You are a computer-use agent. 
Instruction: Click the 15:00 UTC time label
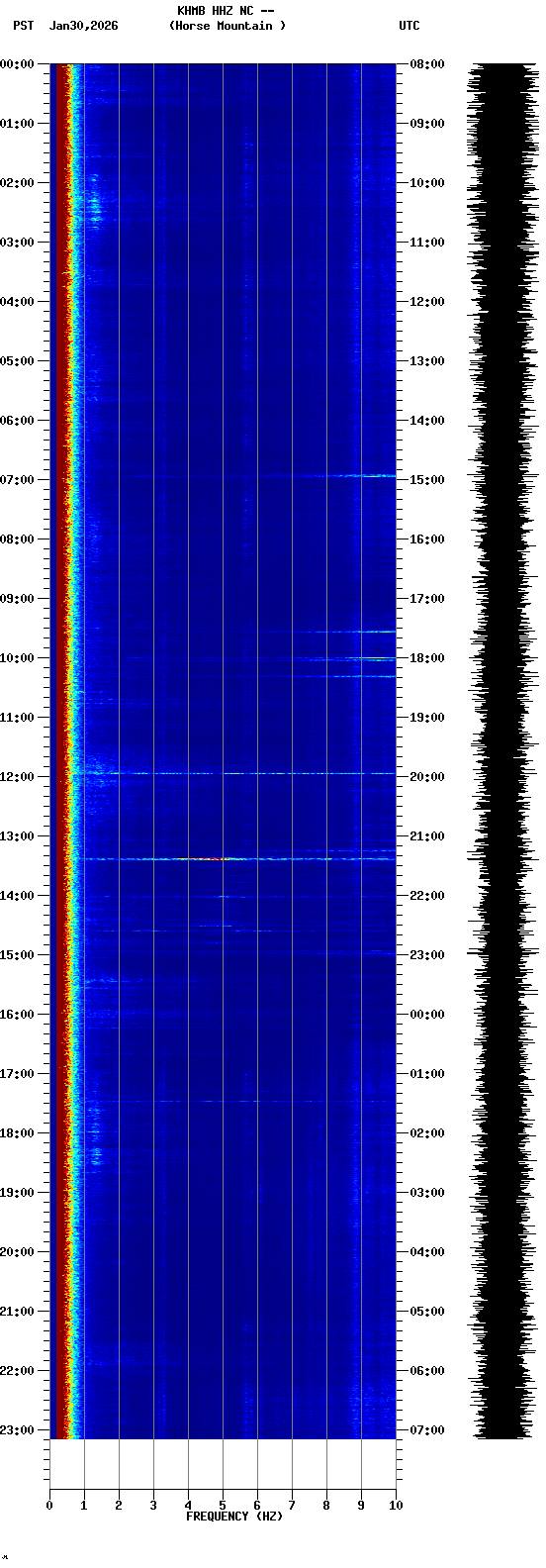tap(427, 480)
